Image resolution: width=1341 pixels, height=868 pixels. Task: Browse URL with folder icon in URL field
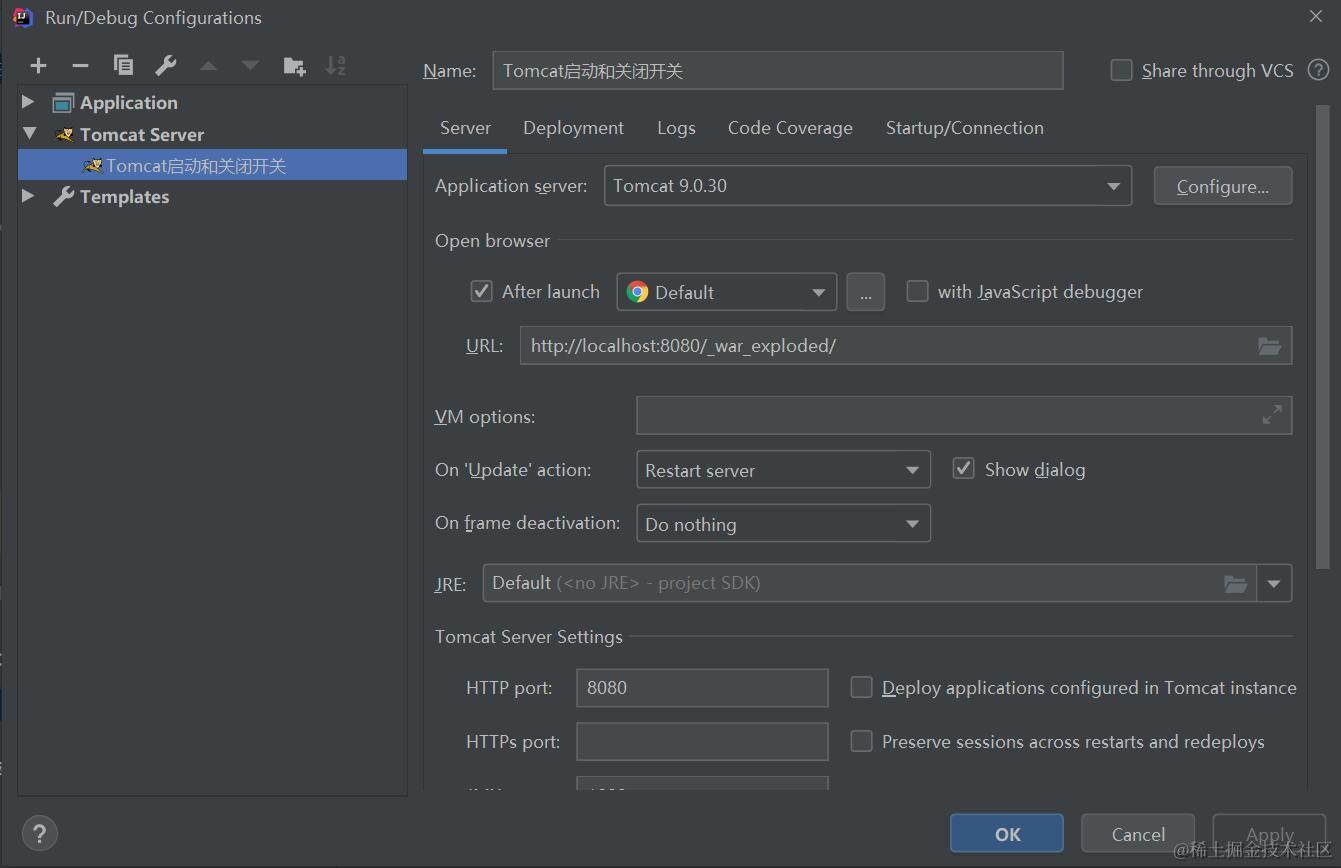(1269, 346)
